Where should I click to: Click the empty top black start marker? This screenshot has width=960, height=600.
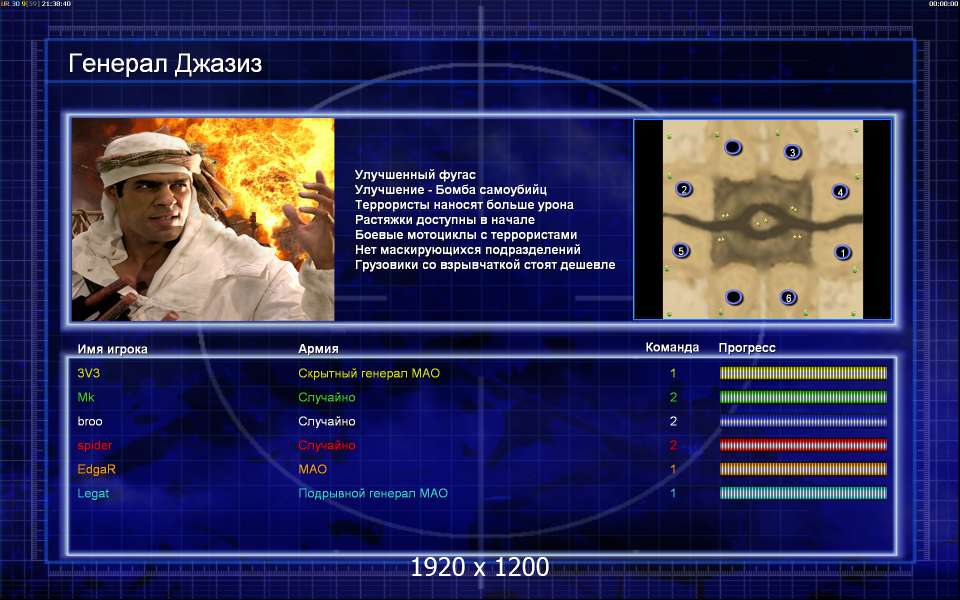click(733, 148)
